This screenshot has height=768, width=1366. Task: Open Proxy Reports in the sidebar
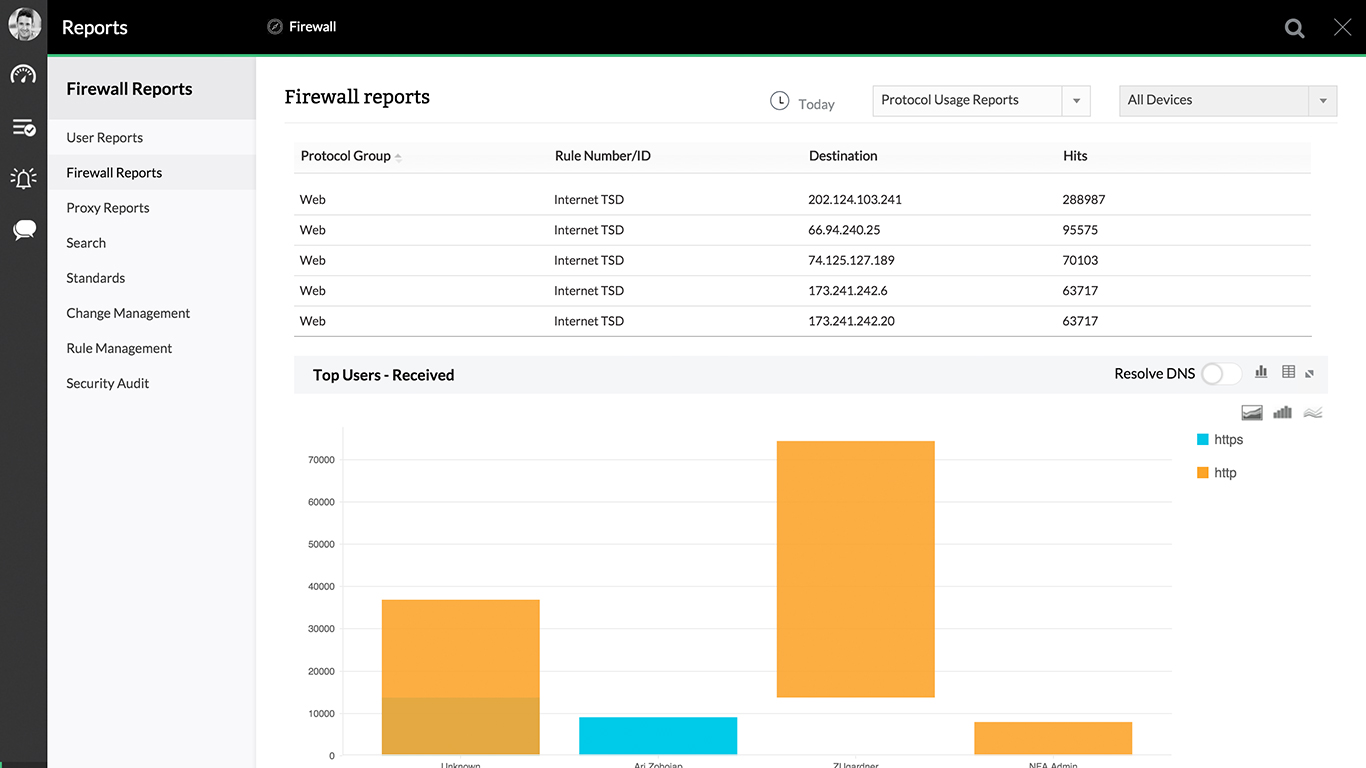click(x=108, y=208)
